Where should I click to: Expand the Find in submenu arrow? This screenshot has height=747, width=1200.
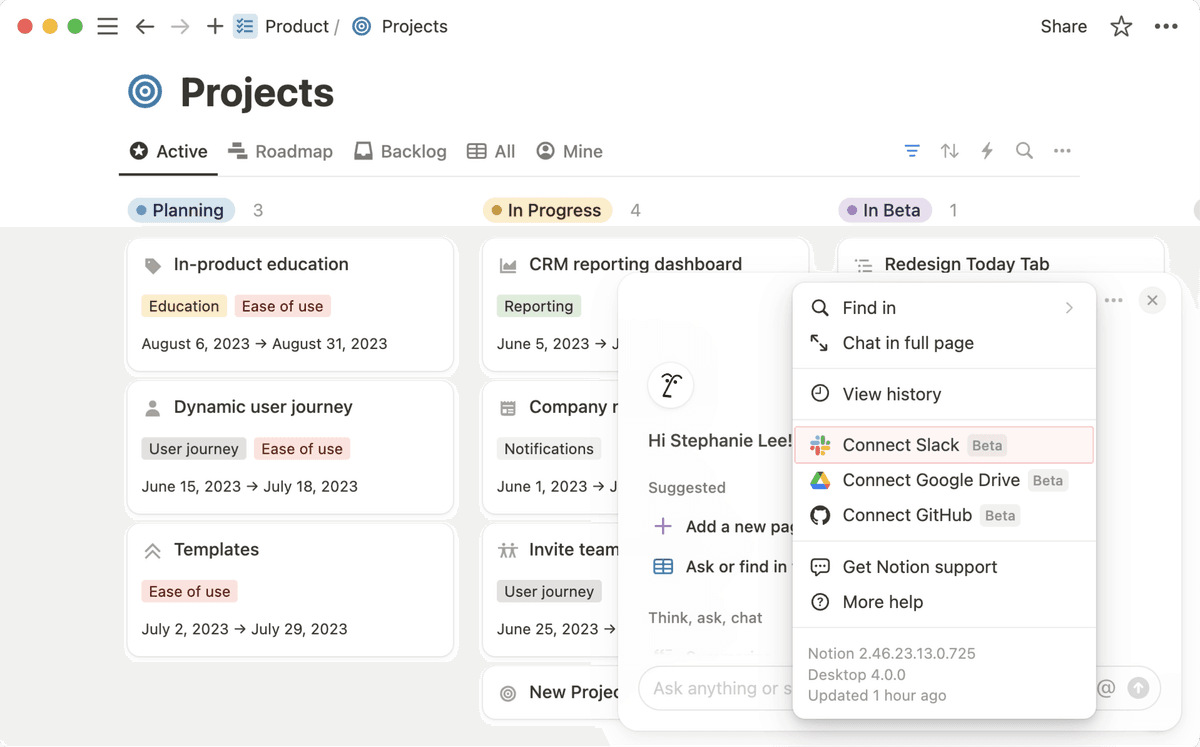pos(1069,308)
